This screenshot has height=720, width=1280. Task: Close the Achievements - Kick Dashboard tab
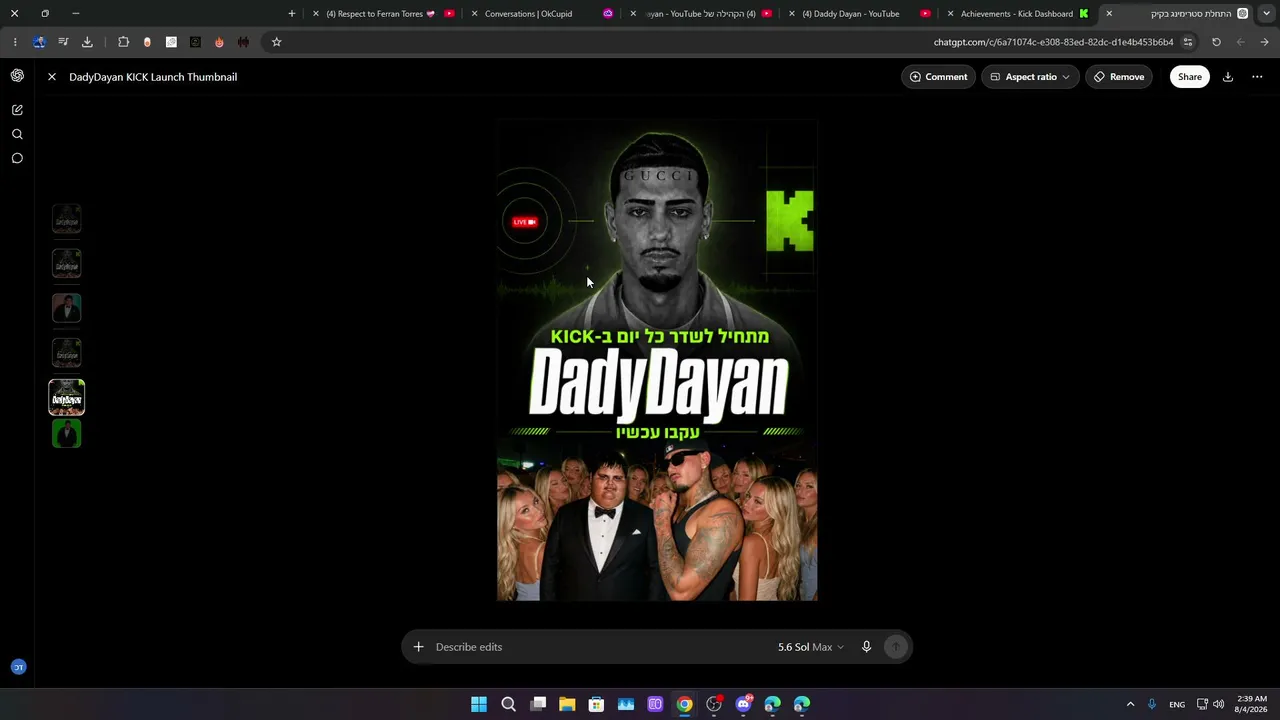pos(950,14)
